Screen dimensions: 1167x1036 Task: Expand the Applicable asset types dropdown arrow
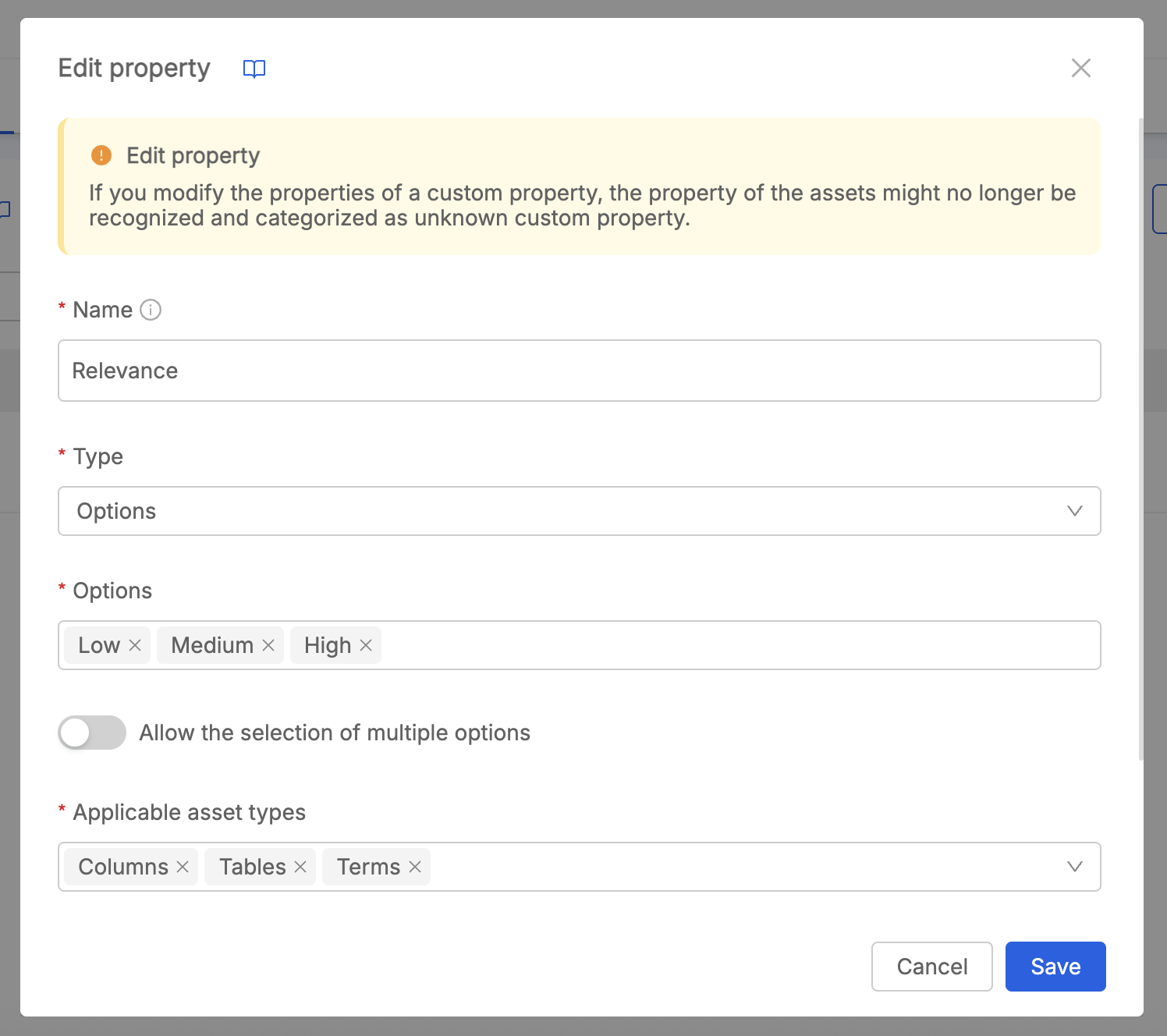(1074, 867)
